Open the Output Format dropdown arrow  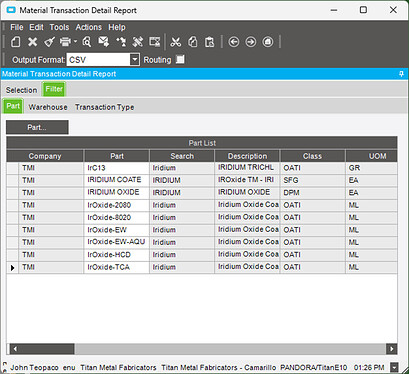click(134, 60)
